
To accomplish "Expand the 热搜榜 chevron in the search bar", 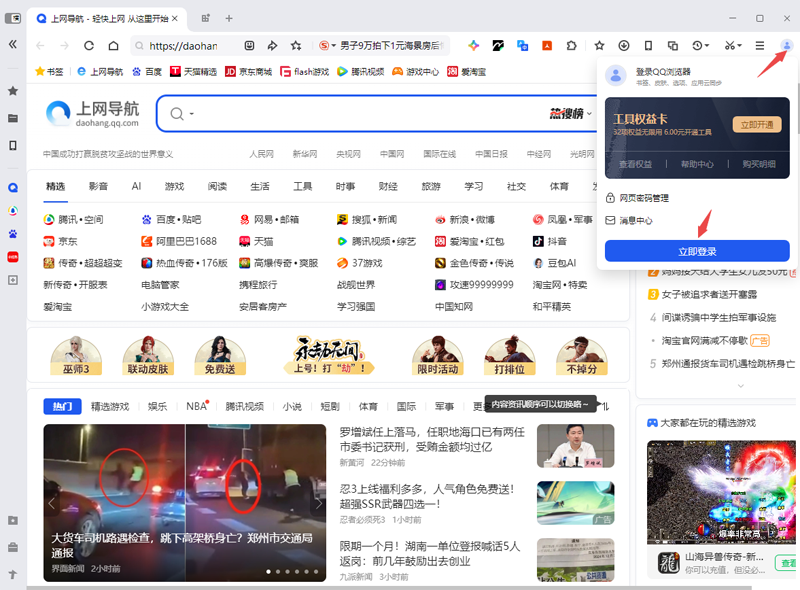I will pyautogui.click(x=591, y=113).
